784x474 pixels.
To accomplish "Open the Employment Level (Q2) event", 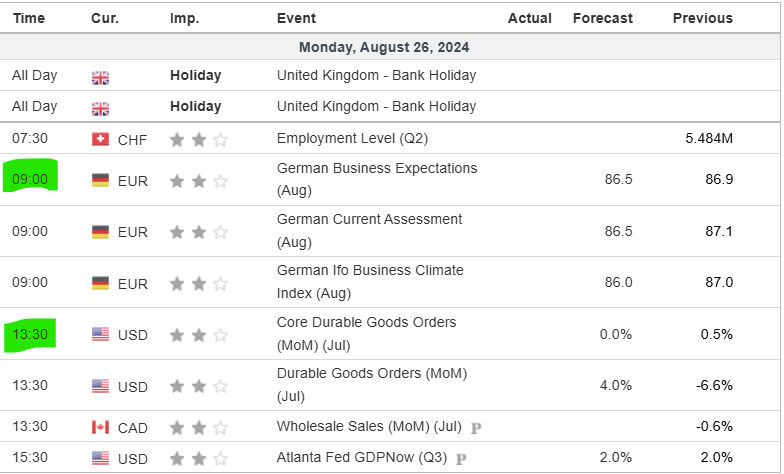I will pos(352,138).
